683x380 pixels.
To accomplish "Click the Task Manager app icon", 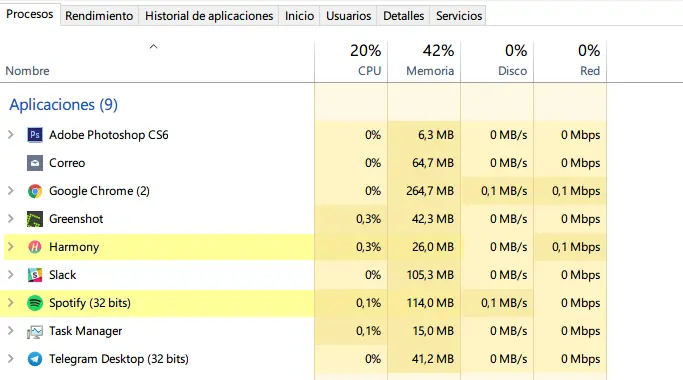I will coord(35,331).
